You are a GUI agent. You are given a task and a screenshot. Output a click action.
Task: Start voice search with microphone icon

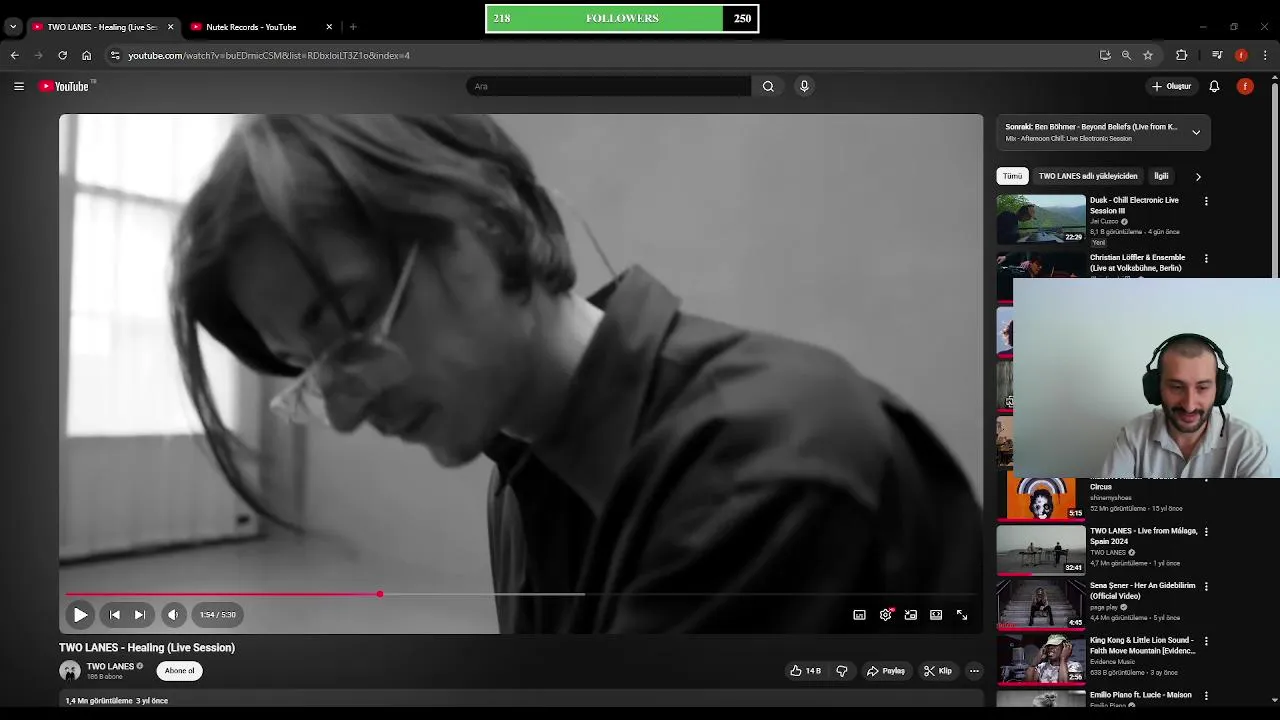click(804, 86)
